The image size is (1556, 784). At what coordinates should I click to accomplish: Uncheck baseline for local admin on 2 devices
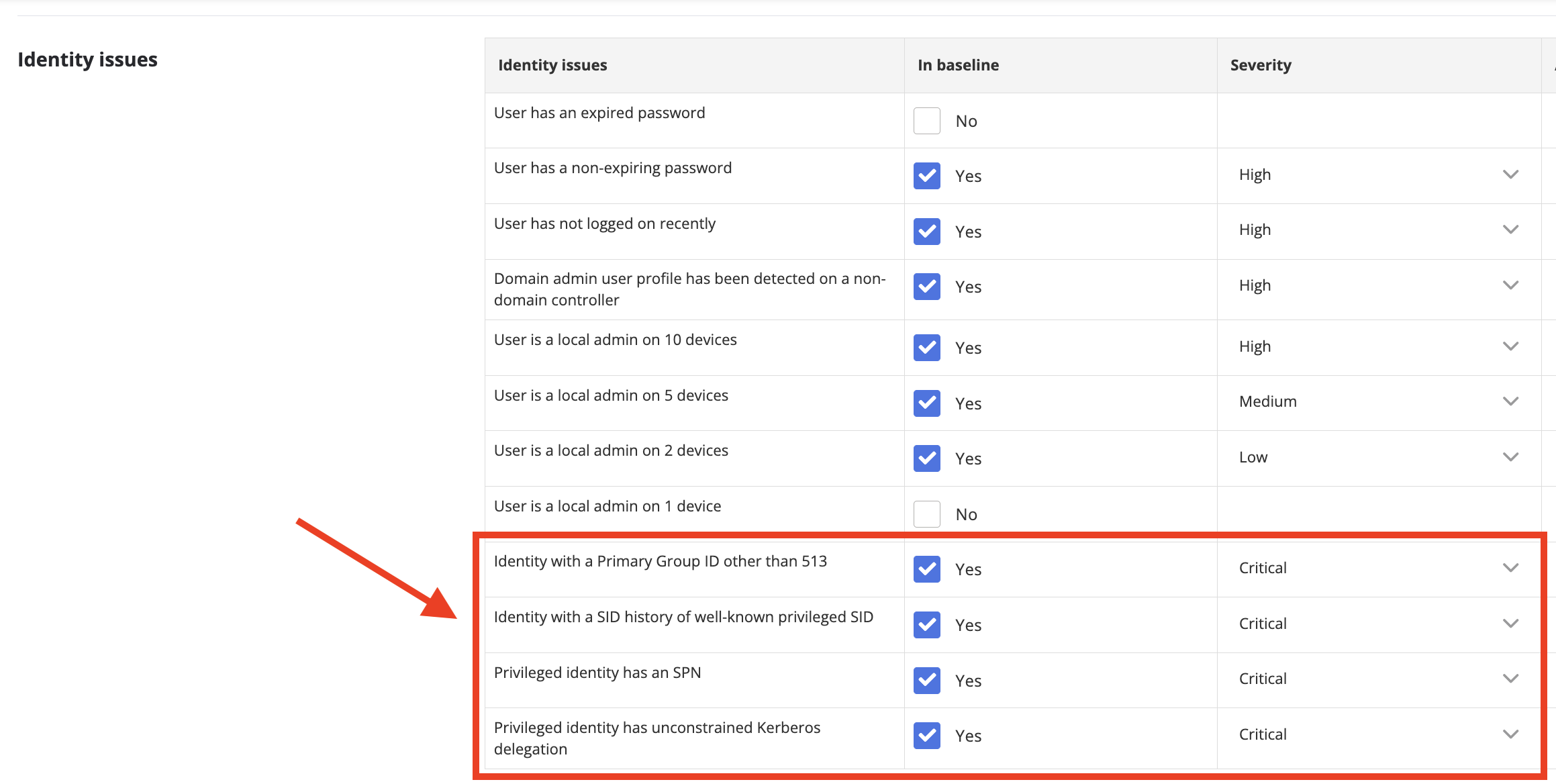926,458
